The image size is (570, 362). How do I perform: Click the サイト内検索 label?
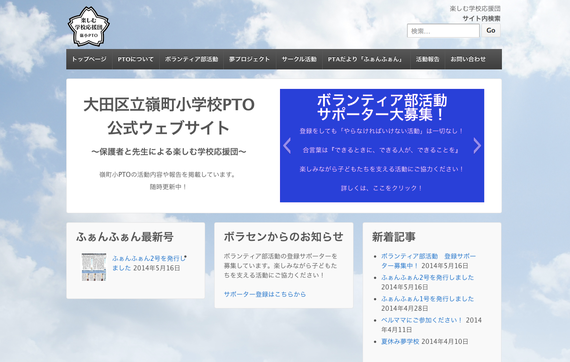tap(481, 19)
